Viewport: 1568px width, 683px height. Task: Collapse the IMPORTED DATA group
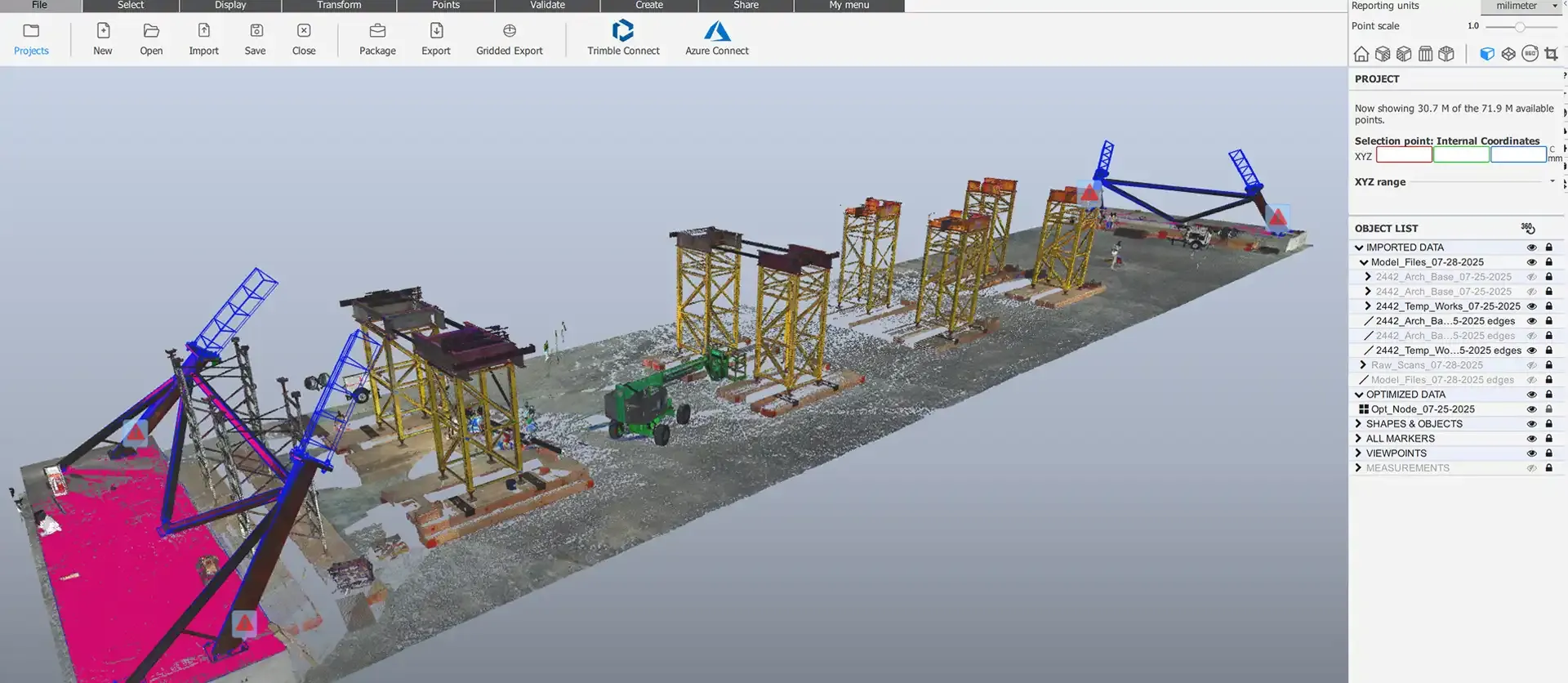[x=1359, y=248]
